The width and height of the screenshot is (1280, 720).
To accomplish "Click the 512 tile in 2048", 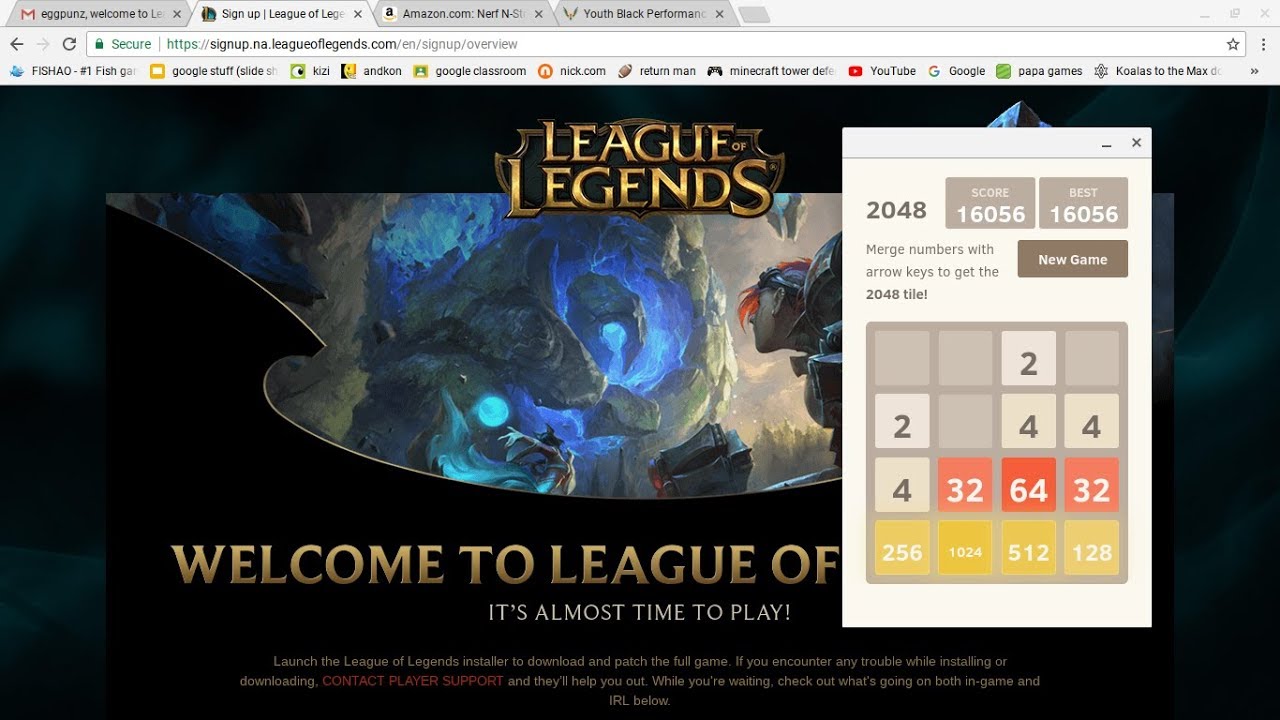I will (x=1028, y=548).
